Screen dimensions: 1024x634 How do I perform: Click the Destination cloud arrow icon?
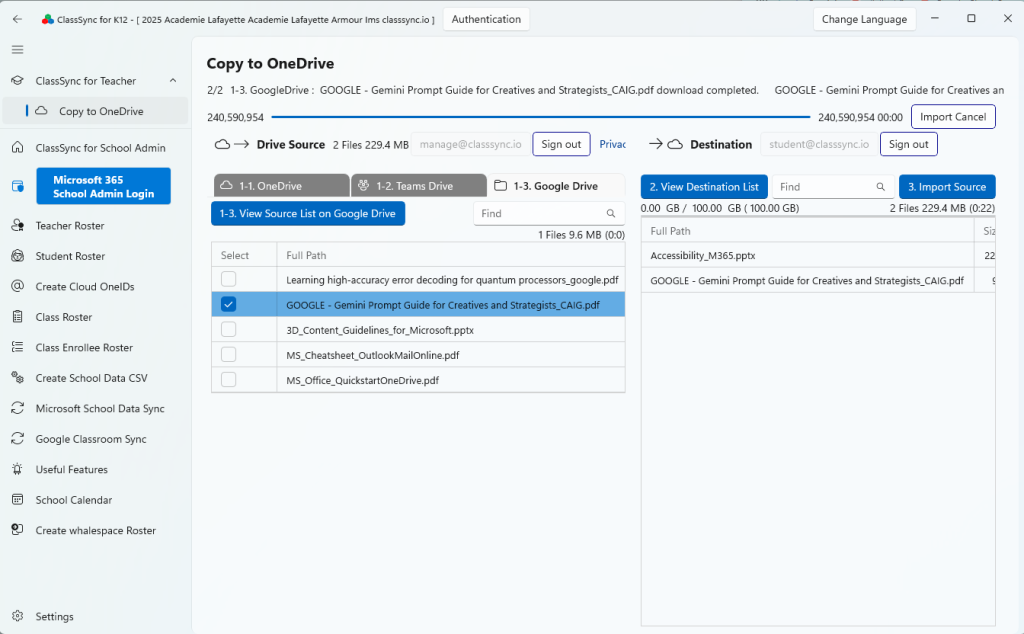(x=666, y=144)
